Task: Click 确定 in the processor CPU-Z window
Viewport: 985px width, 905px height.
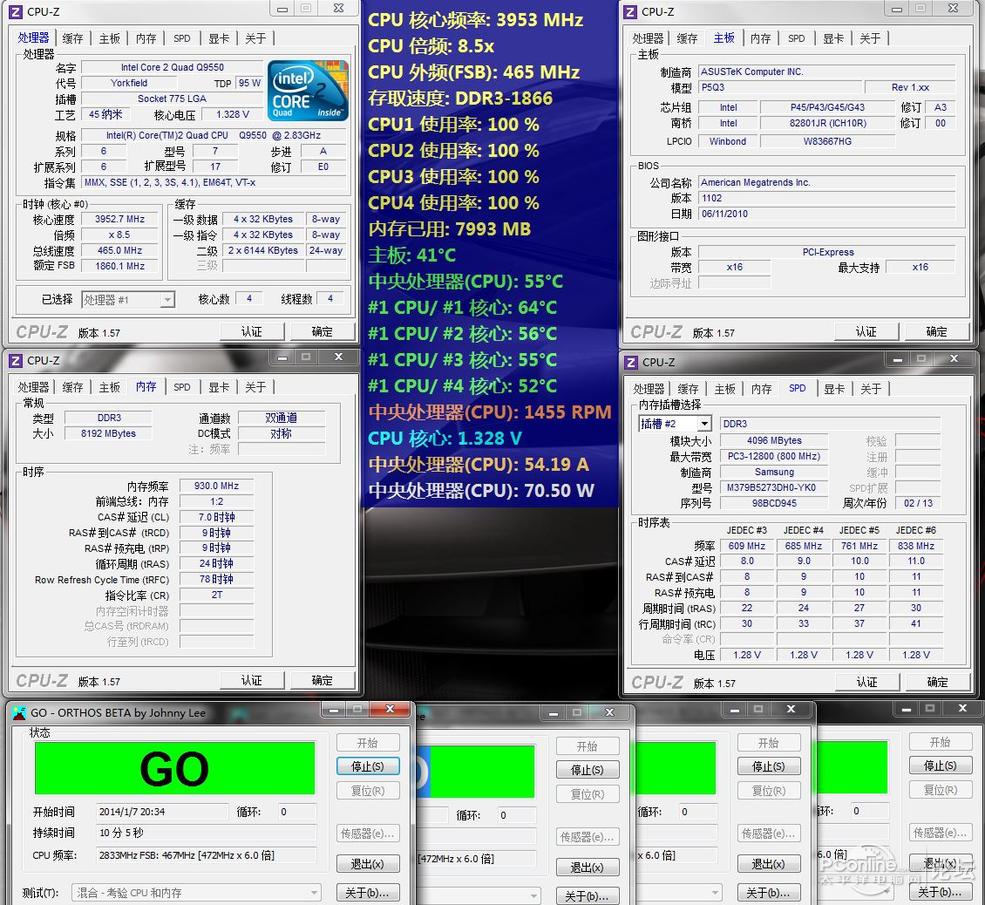Action: [322, 332]
